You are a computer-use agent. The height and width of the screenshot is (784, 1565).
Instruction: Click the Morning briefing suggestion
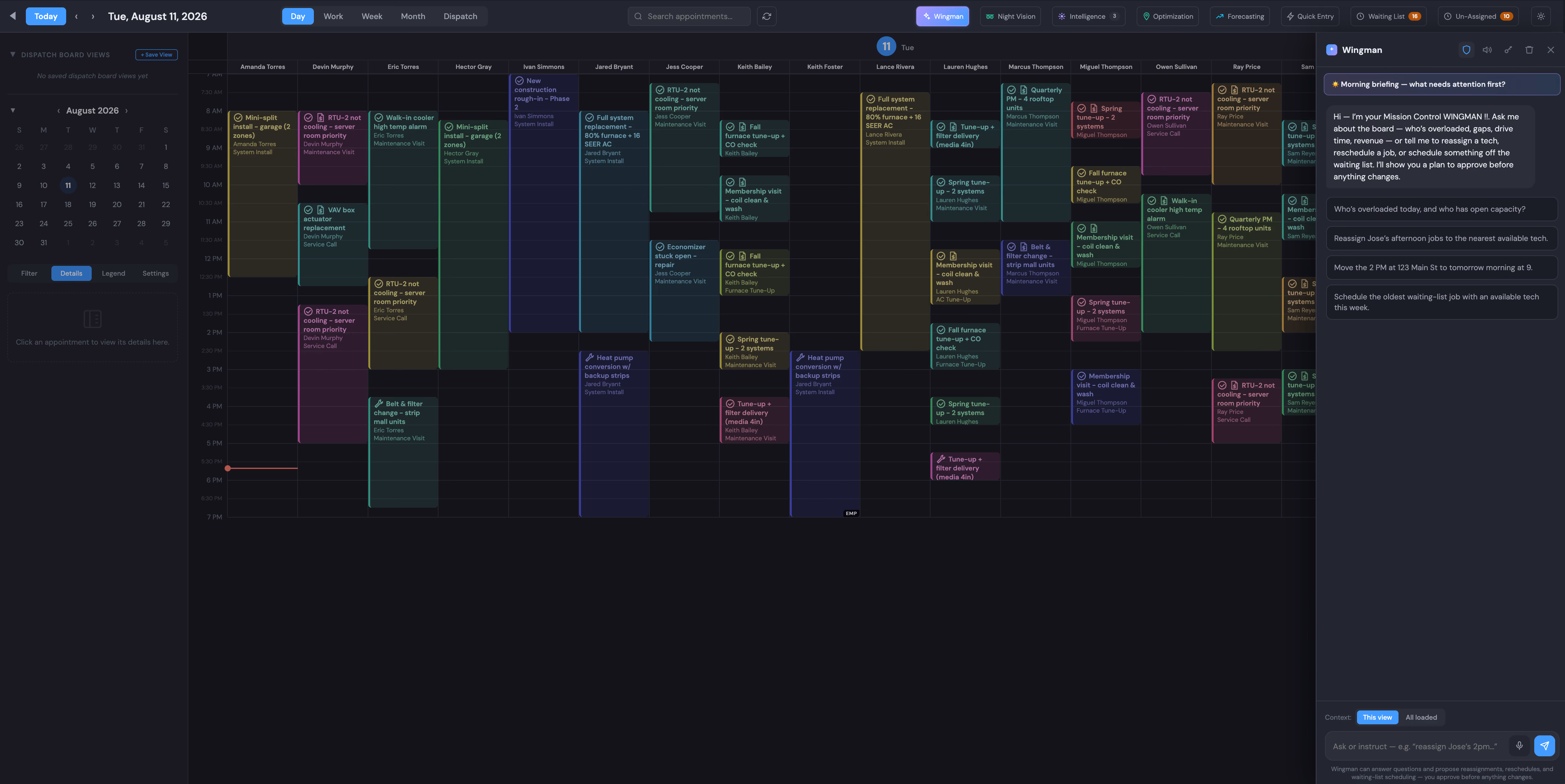point(1442,84)
